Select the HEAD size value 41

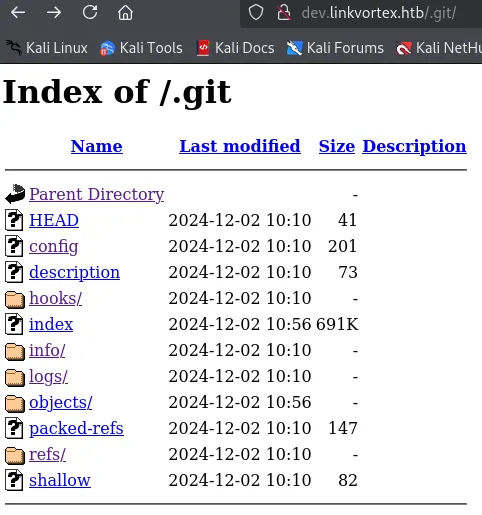coord(348,220)
